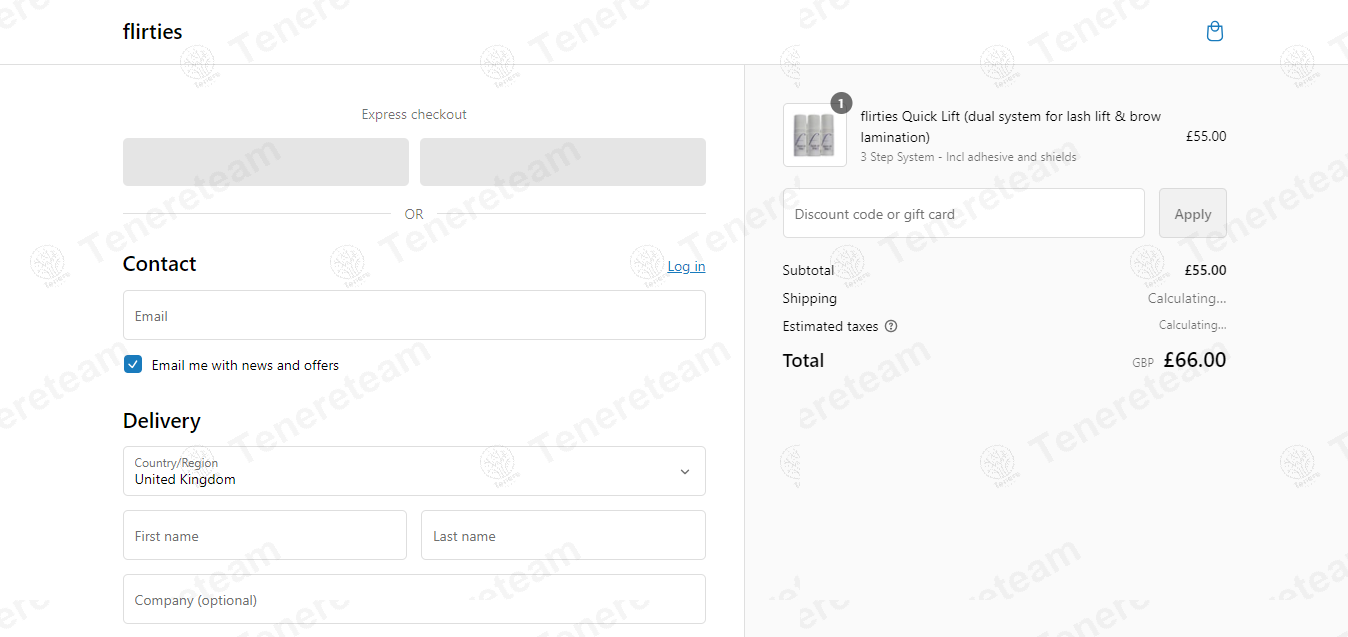The width and height of the screenshot is (1348, 637).
Task: Click the Estimated taxes help icon
Action: tap(891, 326)
